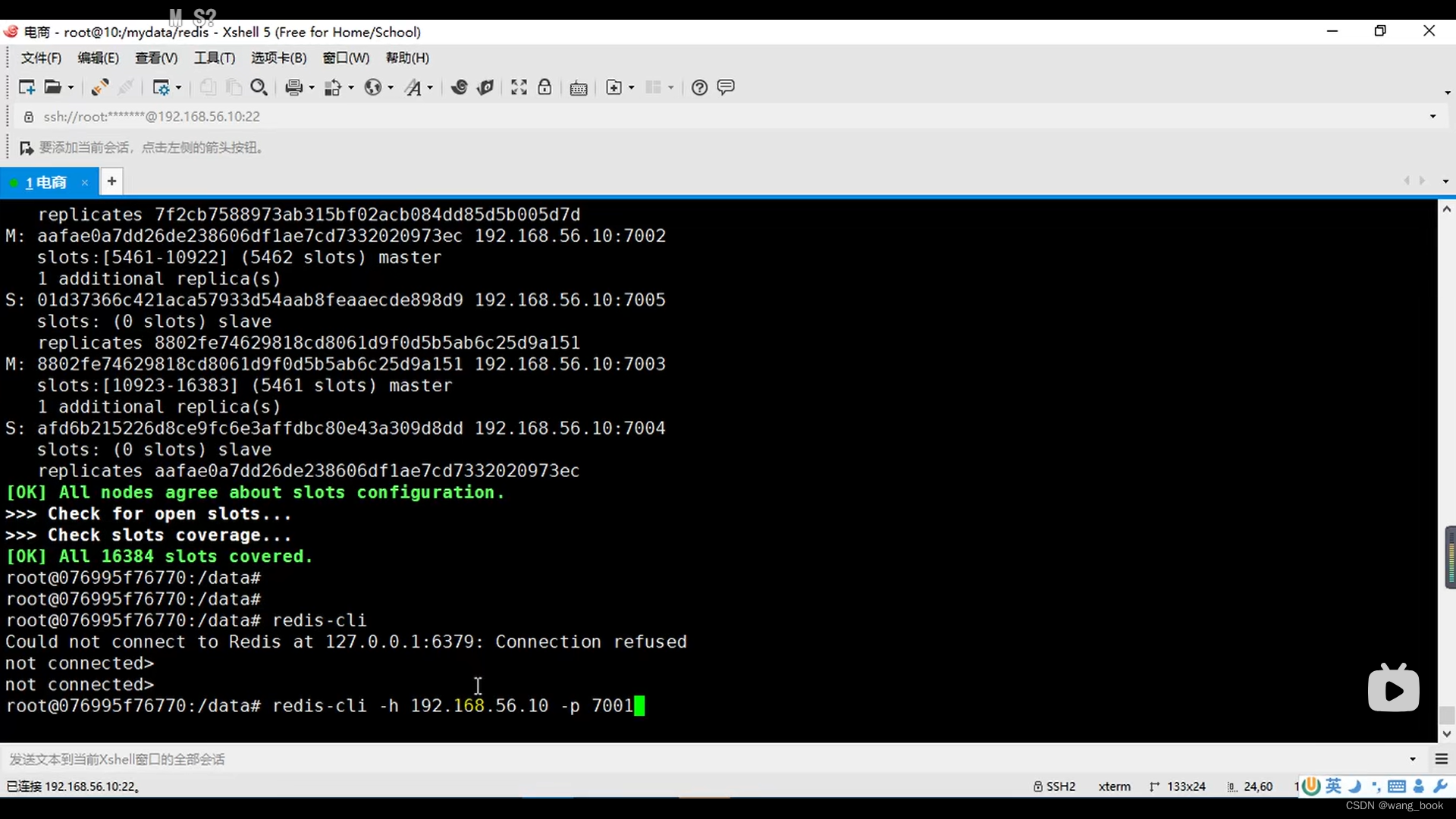
Task: Click the compose bar text input
Action: pyautogui.click(x=701, y=759)
